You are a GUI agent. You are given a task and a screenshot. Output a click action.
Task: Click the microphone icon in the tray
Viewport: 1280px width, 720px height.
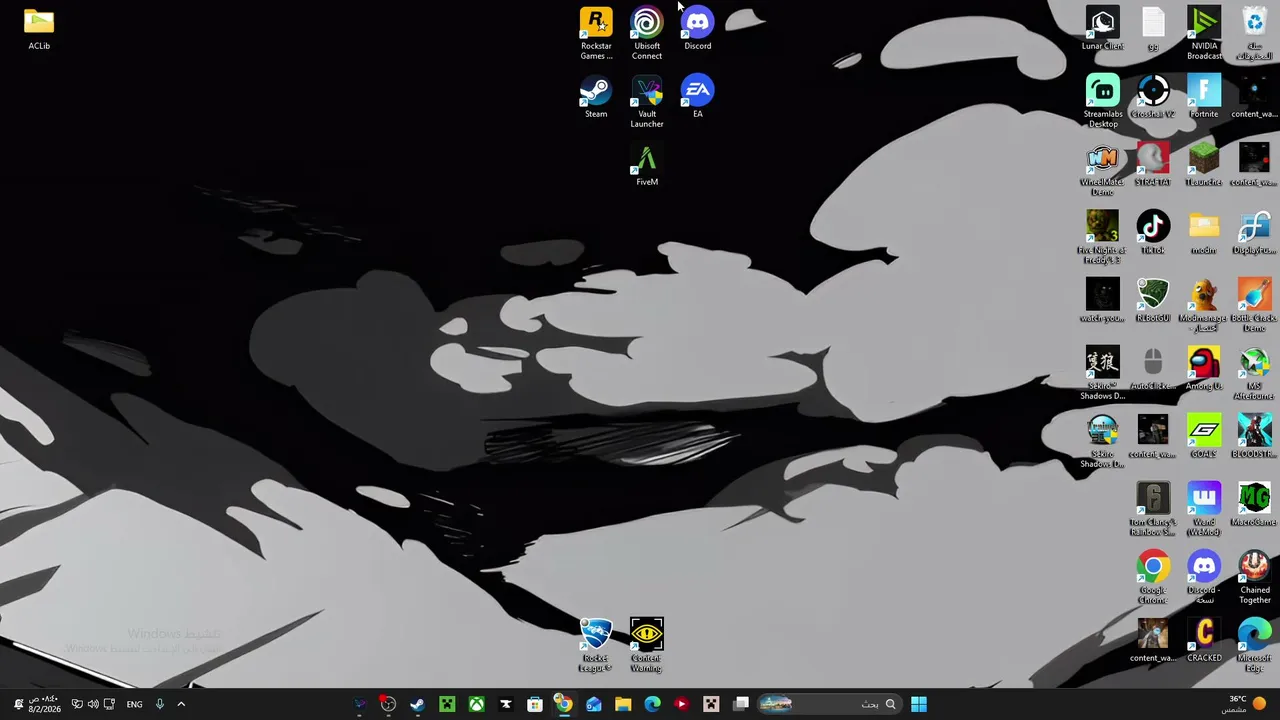159,704
